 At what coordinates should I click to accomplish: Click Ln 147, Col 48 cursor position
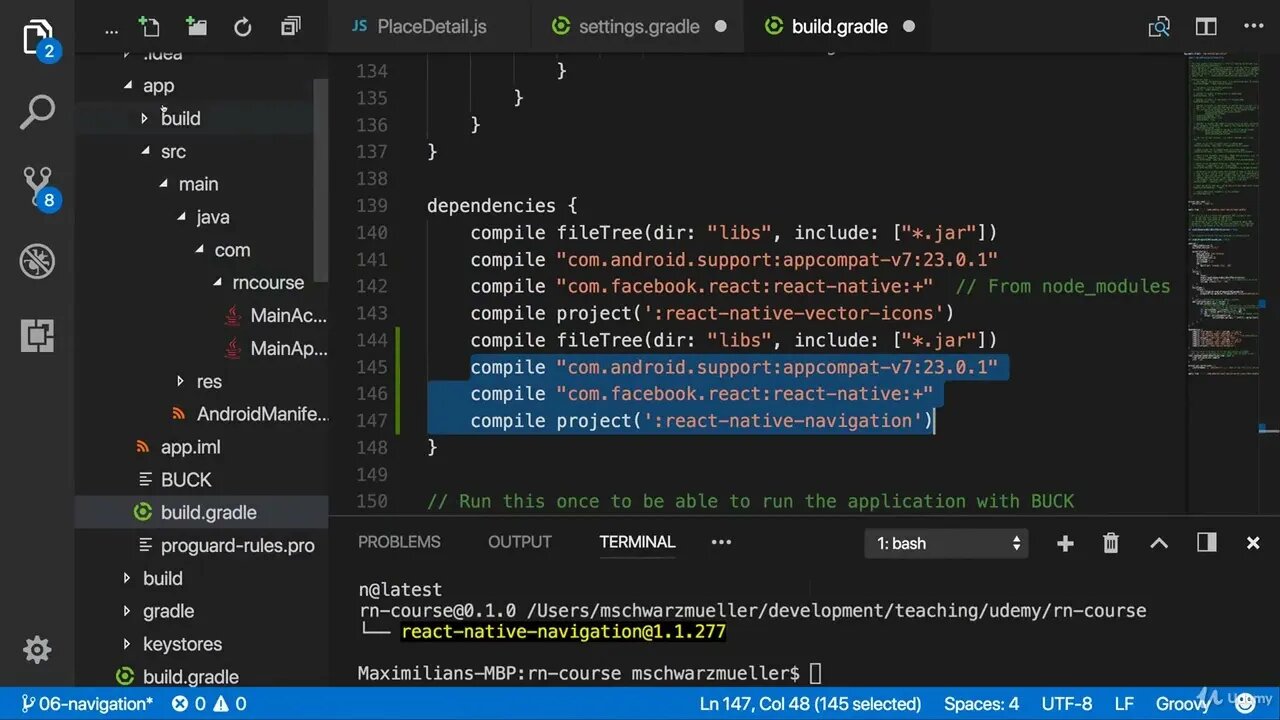click(x=810, y=704)
